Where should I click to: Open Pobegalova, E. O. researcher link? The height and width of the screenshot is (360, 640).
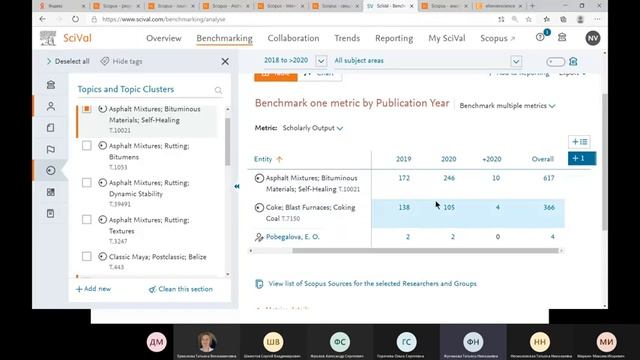pyautogui.click(x=293, y=237)
